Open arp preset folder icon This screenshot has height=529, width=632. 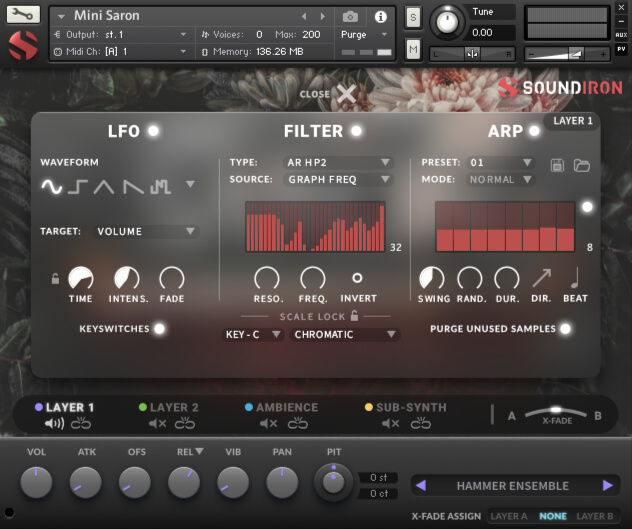click(581, 164)
